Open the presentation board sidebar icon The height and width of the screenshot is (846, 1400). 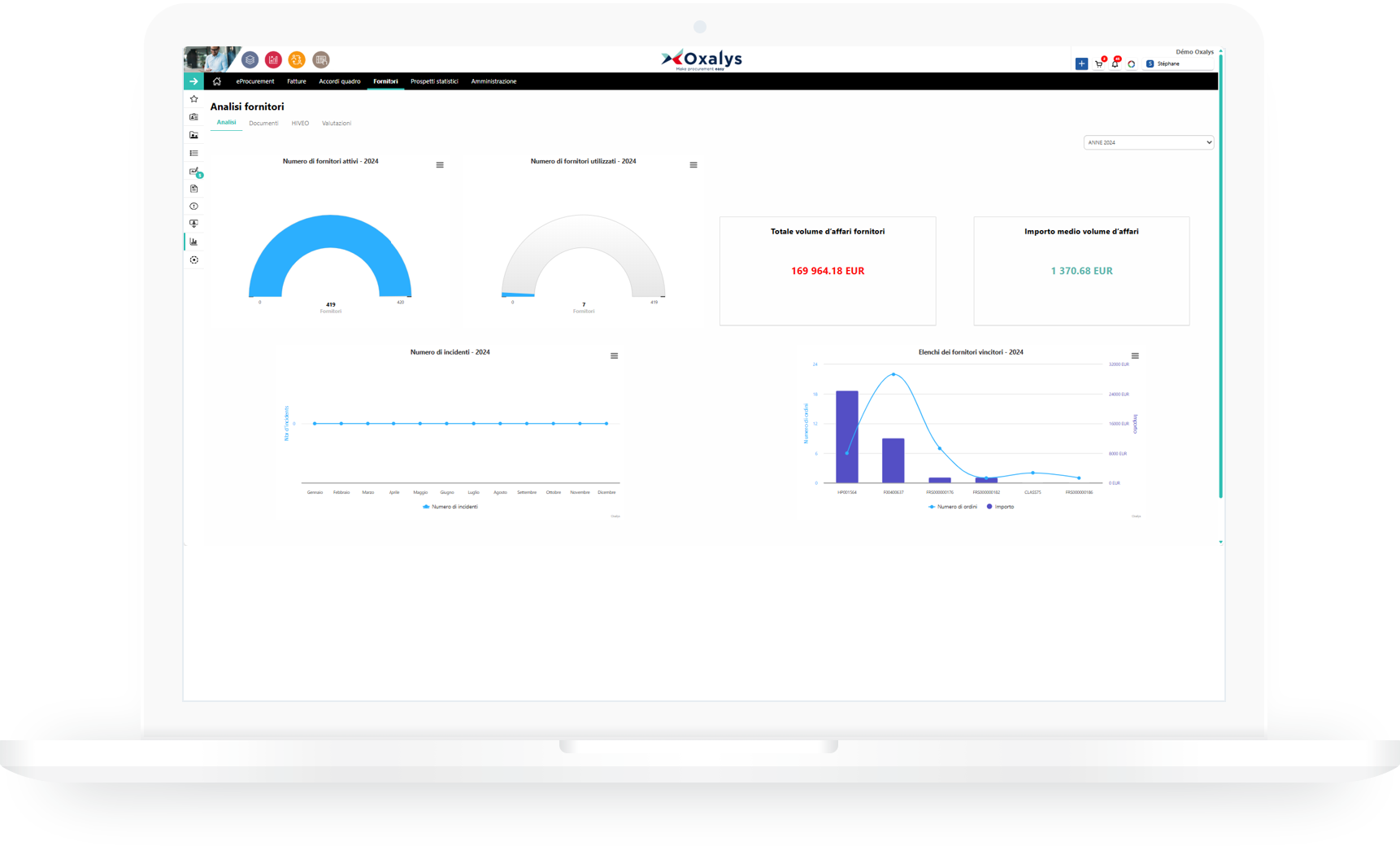193,224
